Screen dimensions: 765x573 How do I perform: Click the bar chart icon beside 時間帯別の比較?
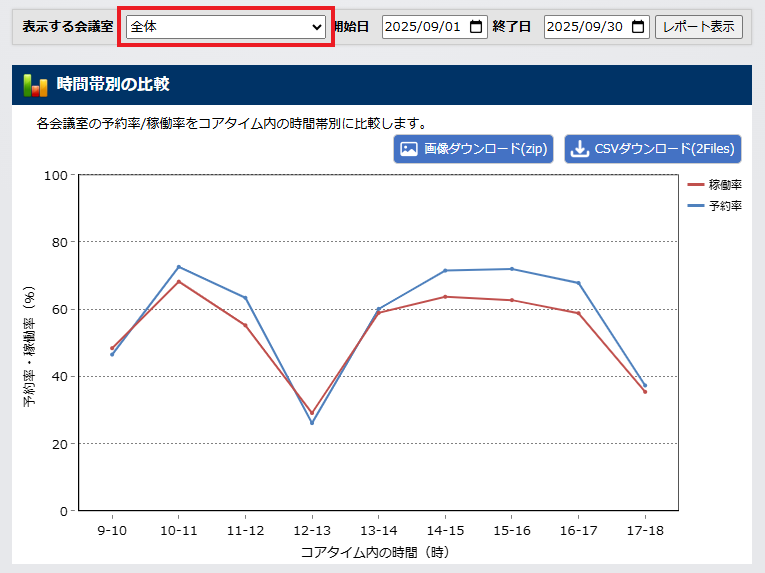pyautogui.click(x=35, y=85)
